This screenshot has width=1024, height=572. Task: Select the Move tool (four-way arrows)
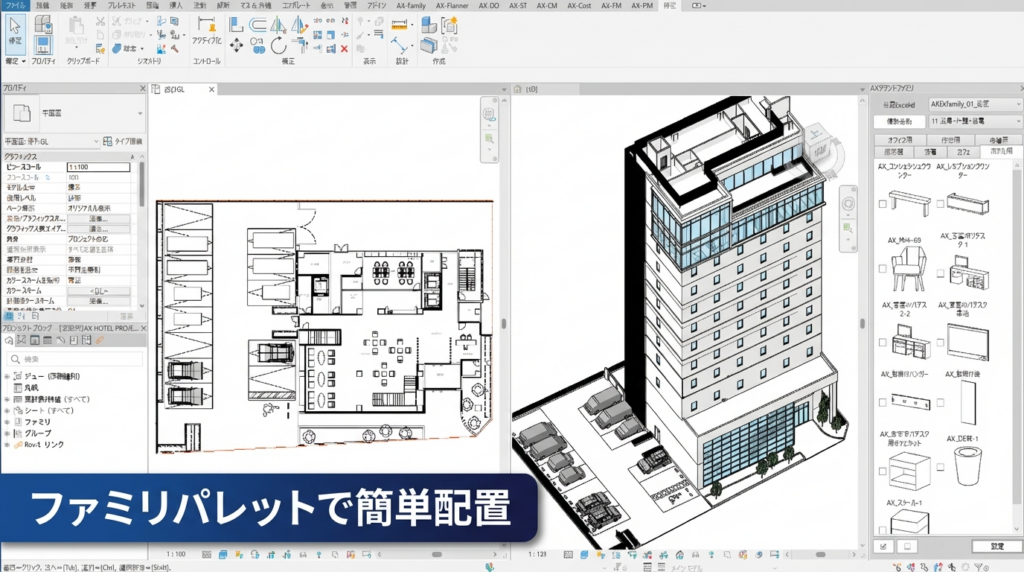(236, 45)
